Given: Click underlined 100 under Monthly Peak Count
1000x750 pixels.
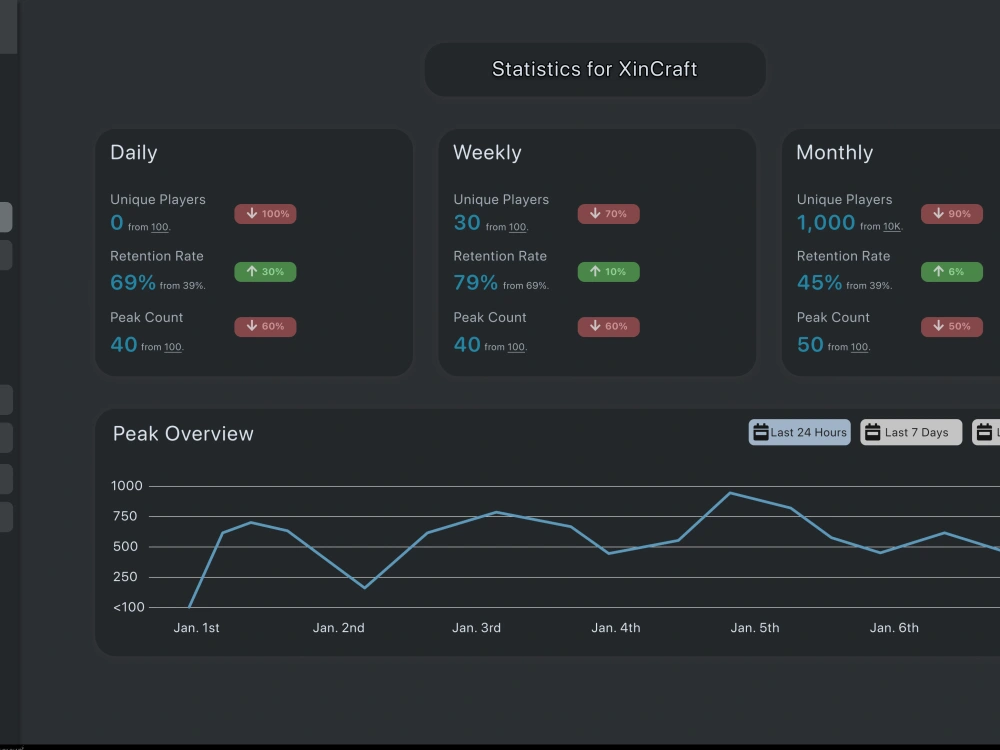Looking at the screenshot, I should tap(859, 347).
